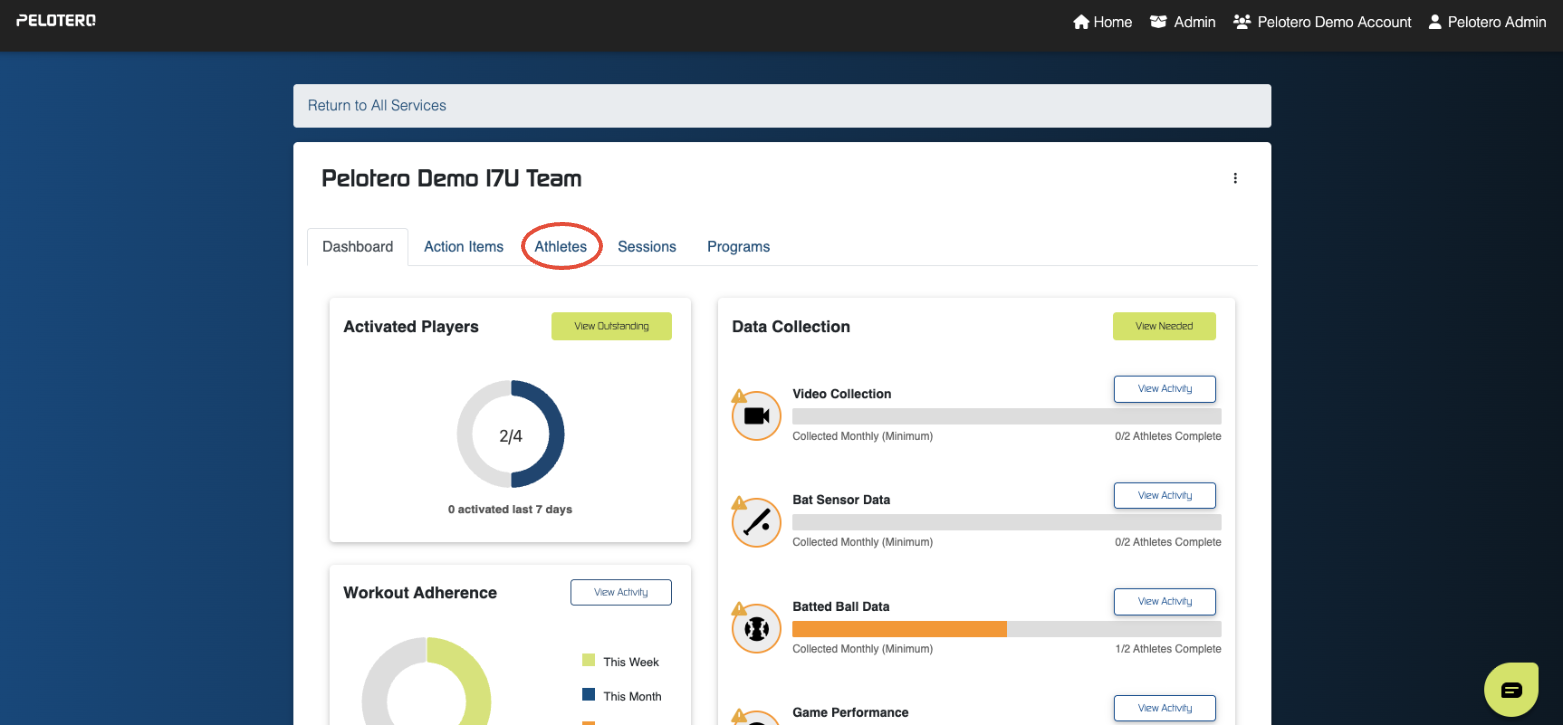Switch to the Athletes tab
The height and width of the screenshot is (725, 1563).
click(561, 246)
